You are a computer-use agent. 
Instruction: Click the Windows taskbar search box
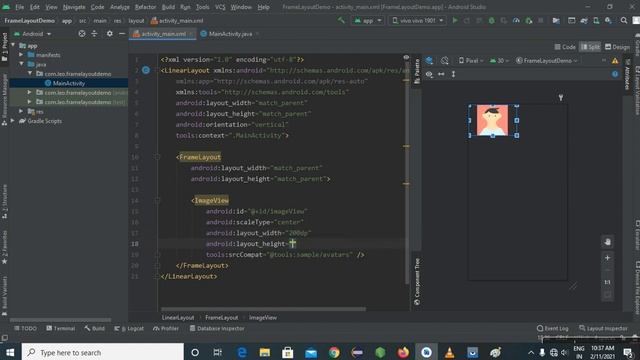click(103, 352)
